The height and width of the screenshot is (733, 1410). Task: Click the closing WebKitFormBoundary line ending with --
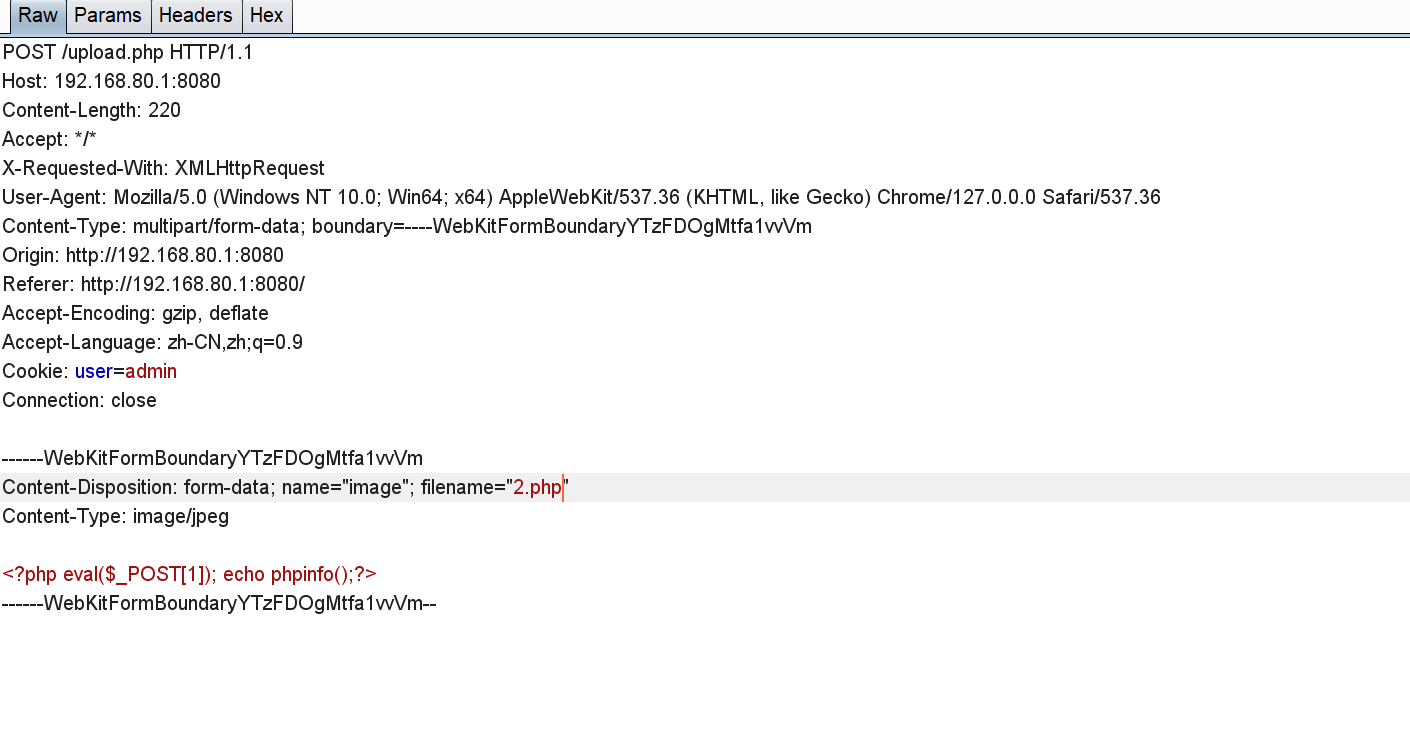[219, 603]
